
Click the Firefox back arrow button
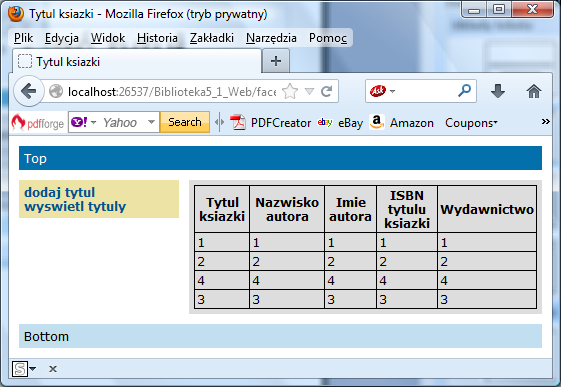point(29,91)
